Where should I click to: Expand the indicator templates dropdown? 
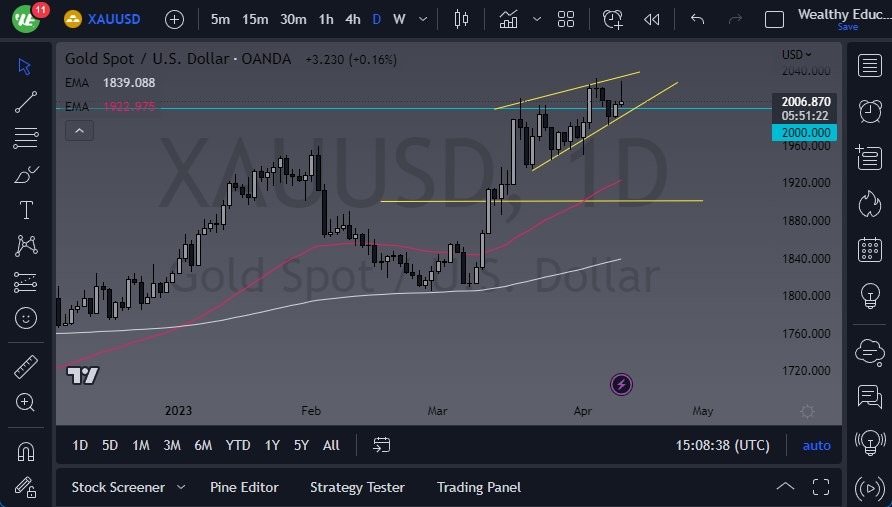tap(536, 19)
